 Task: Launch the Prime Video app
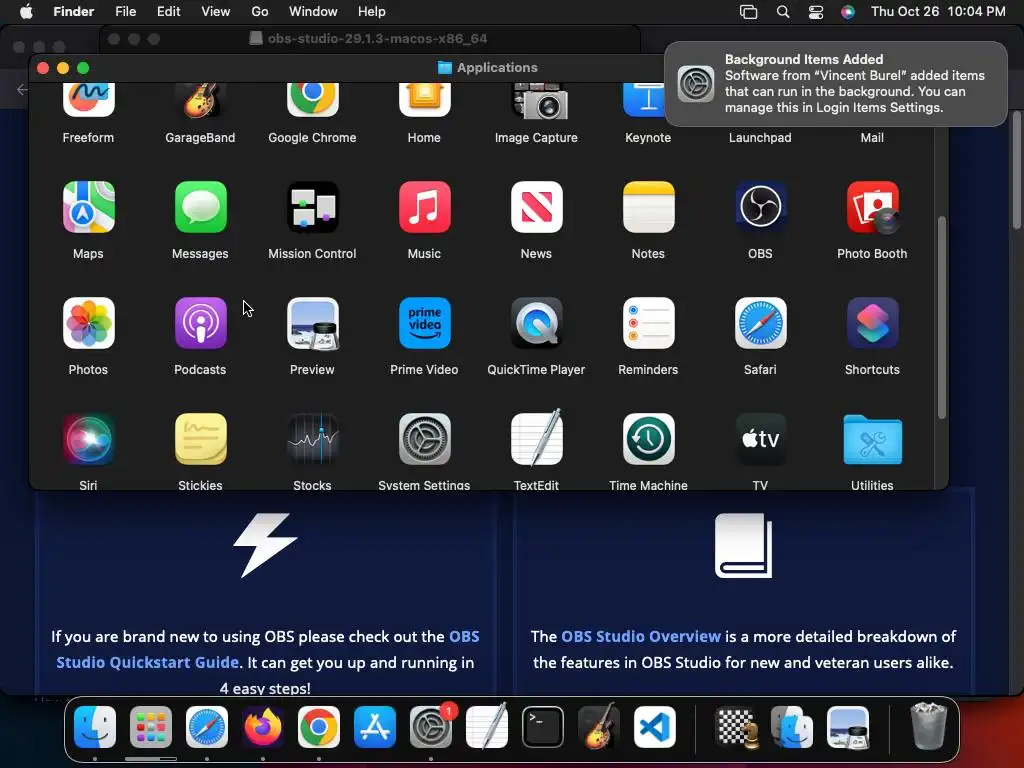(x=424, y=323)
